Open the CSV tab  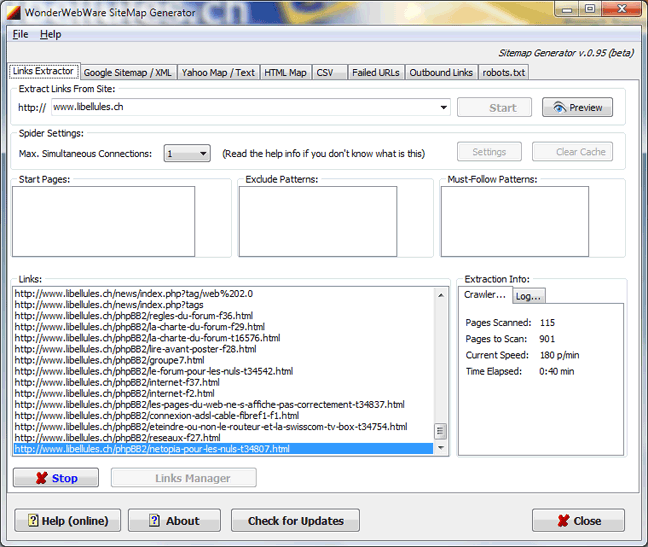(329, 72)
